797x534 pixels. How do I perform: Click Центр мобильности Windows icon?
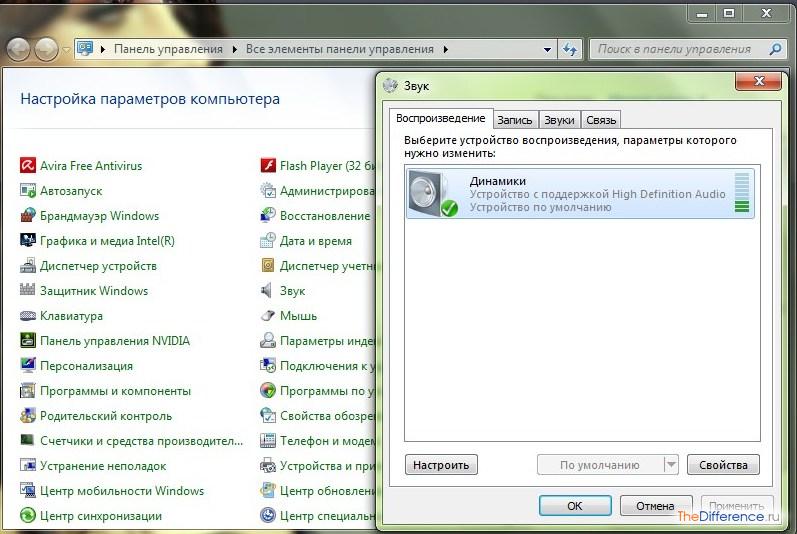coord(27,490)
